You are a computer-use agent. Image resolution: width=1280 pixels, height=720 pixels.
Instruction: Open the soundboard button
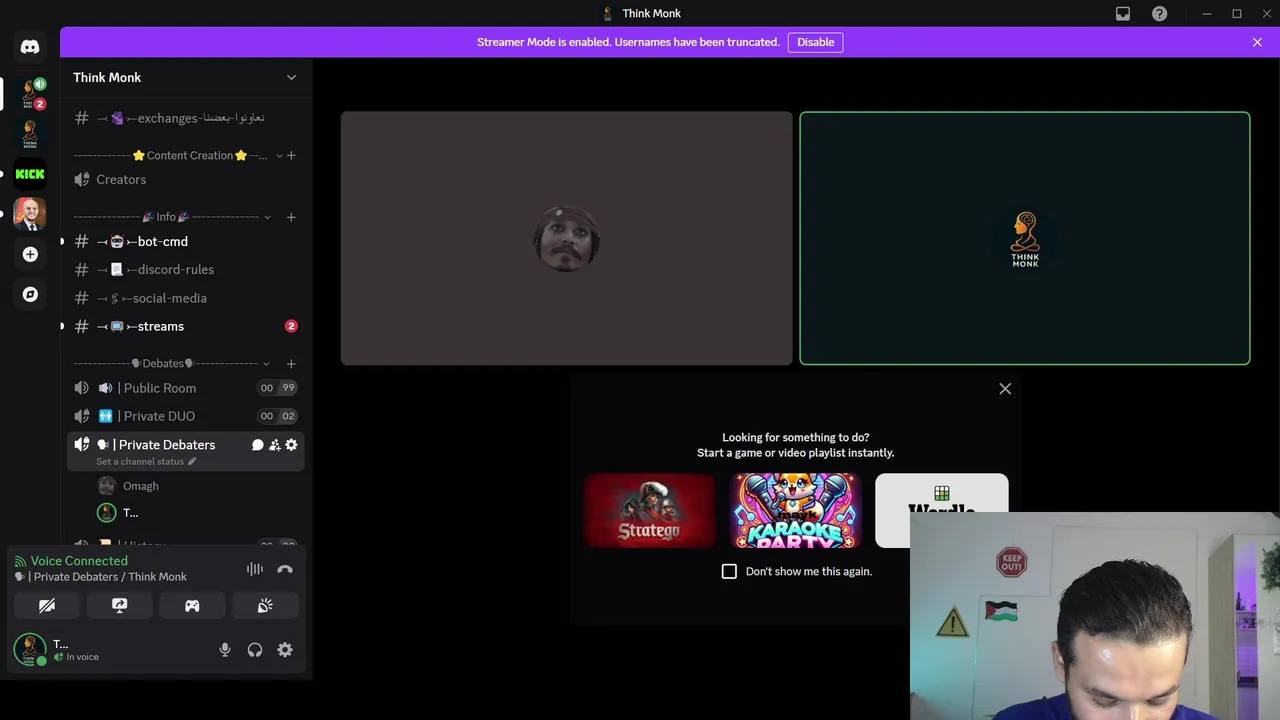(x=265, y=605)
